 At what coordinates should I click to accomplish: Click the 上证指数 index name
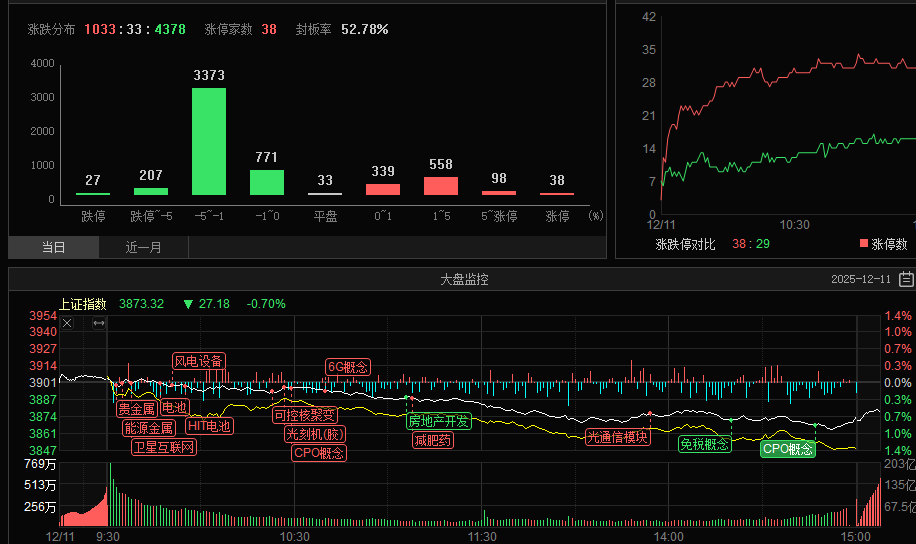point(83,304)
